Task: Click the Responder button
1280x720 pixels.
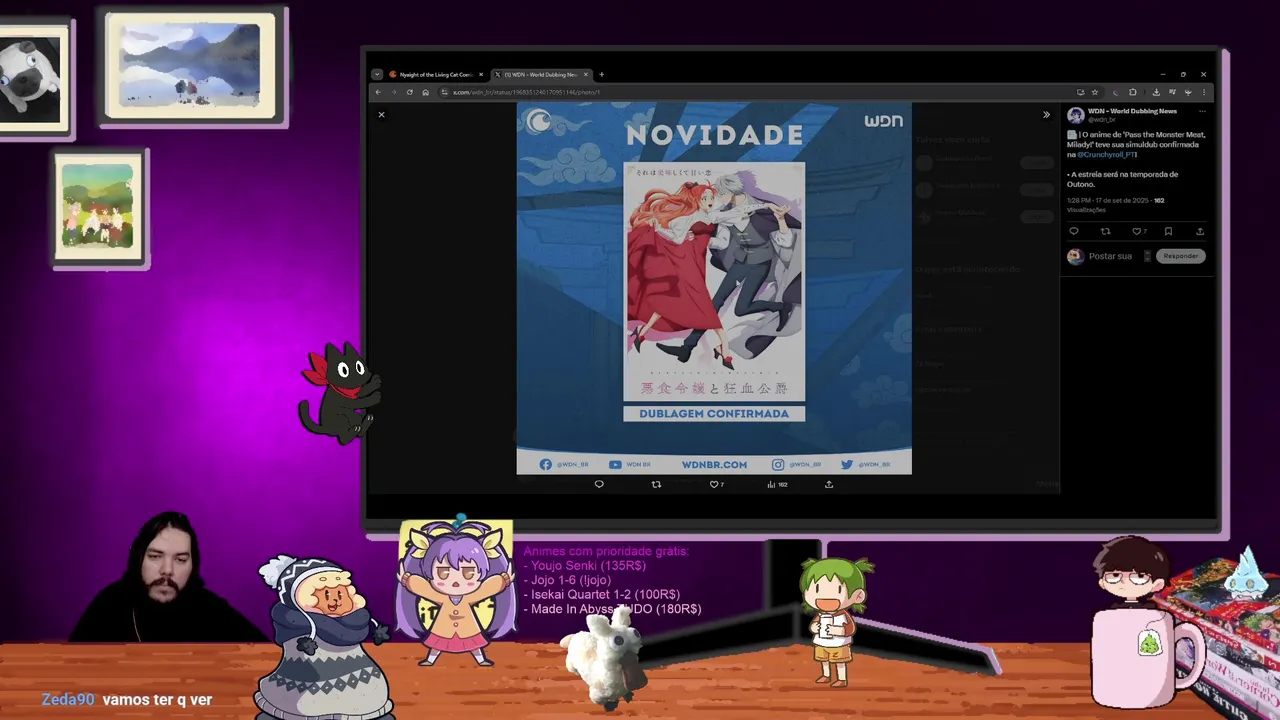Action: [1180, 256]
